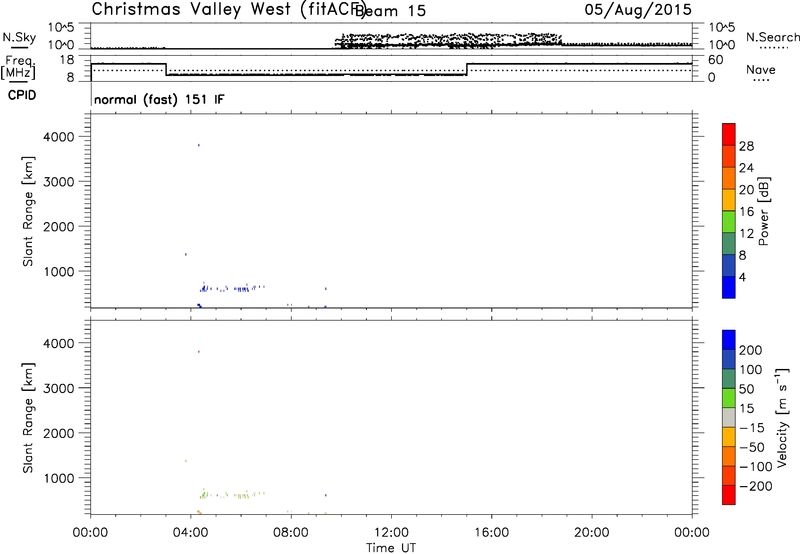Click the '28' label on Power colorbar
The width and height of the screenshot is (800, 554).
click(746, 146)
